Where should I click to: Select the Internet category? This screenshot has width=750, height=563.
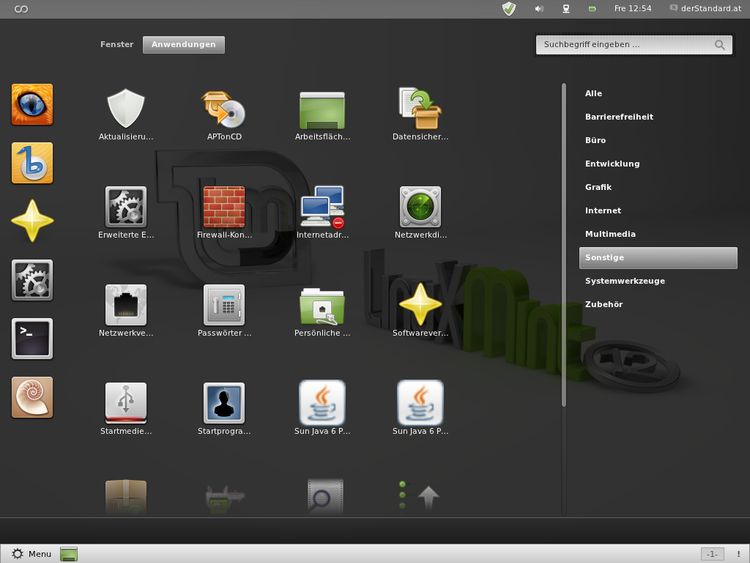pos(603,211)
